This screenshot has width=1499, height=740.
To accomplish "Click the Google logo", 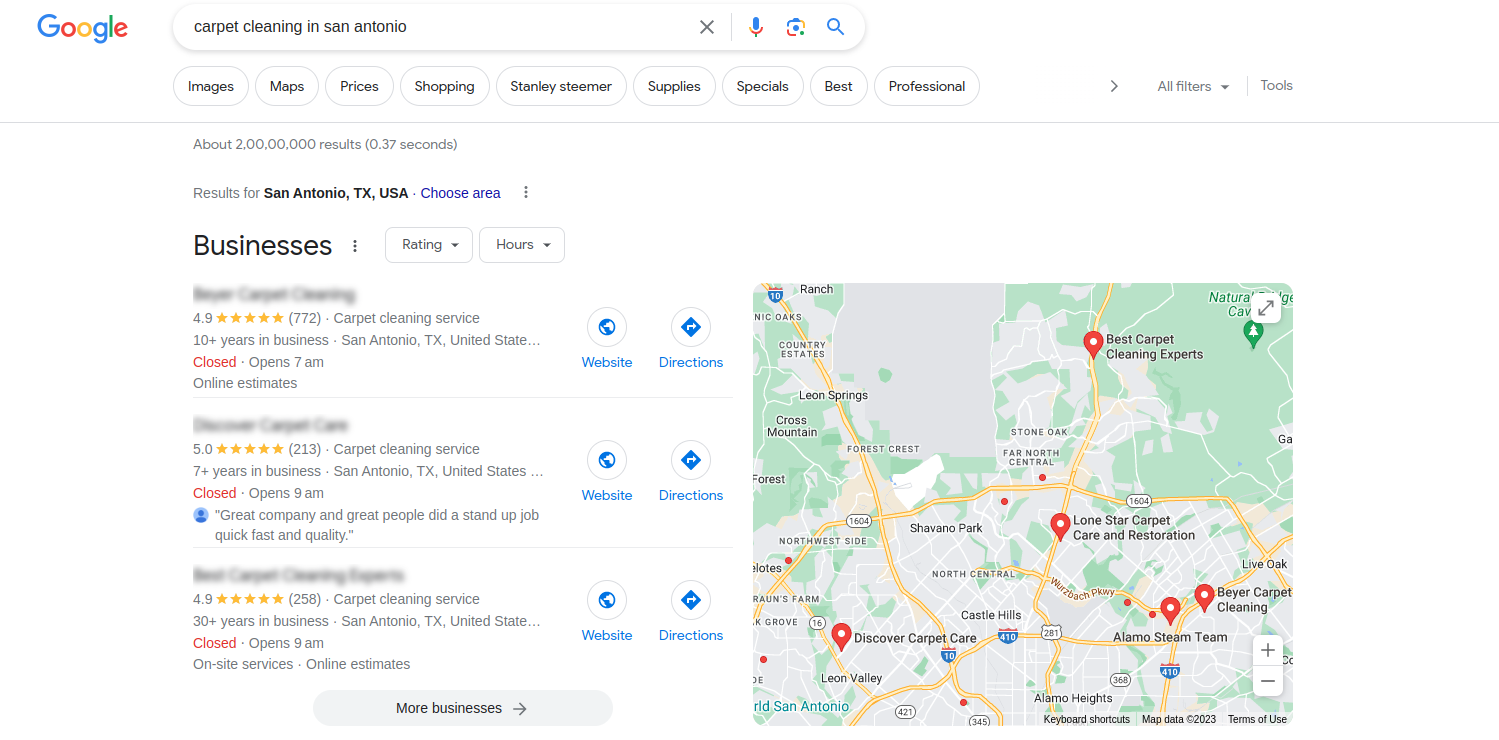I will click(82, 28).
